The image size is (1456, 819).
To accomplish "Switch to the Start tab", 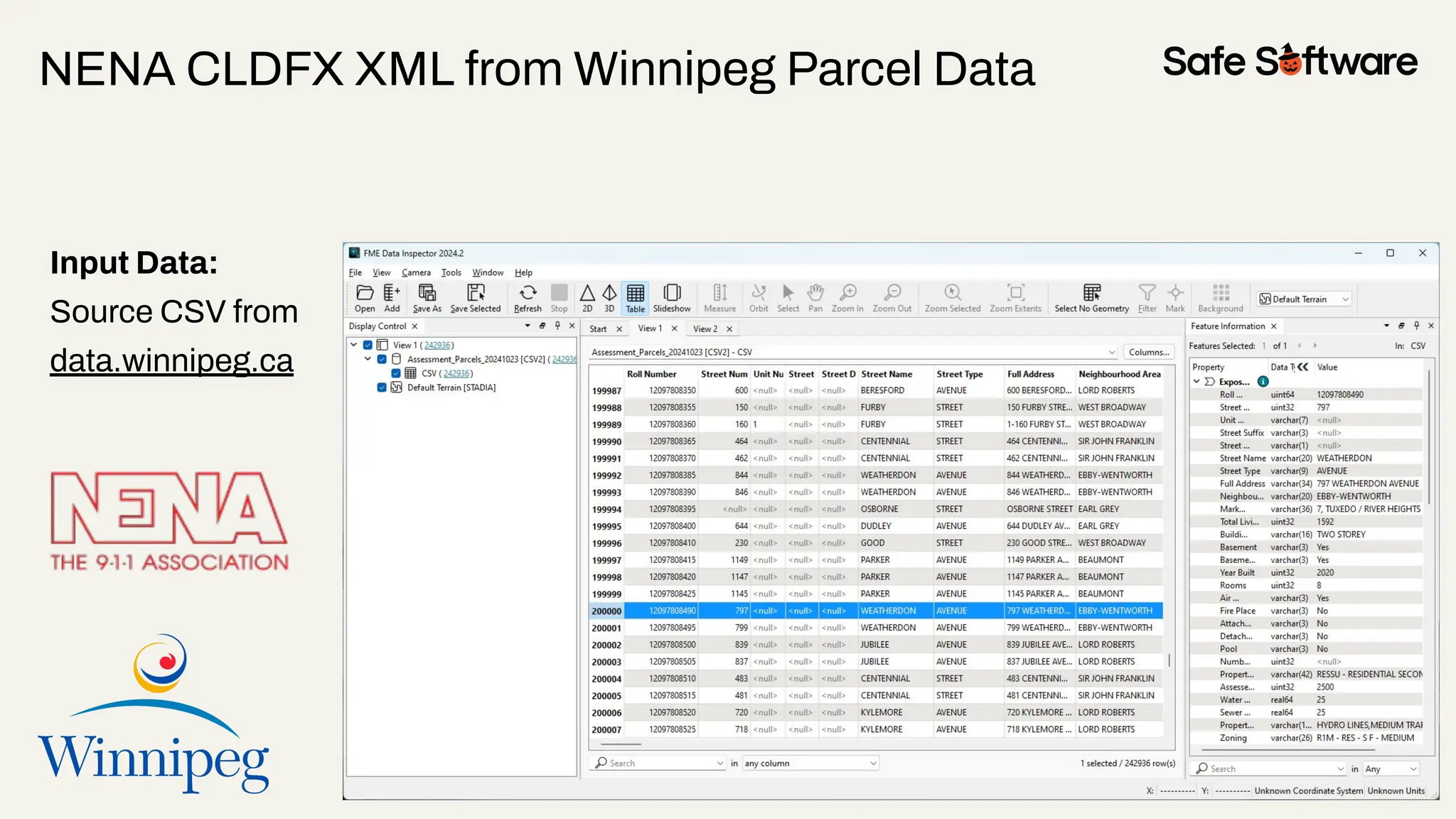I will [x=598, y=329].
